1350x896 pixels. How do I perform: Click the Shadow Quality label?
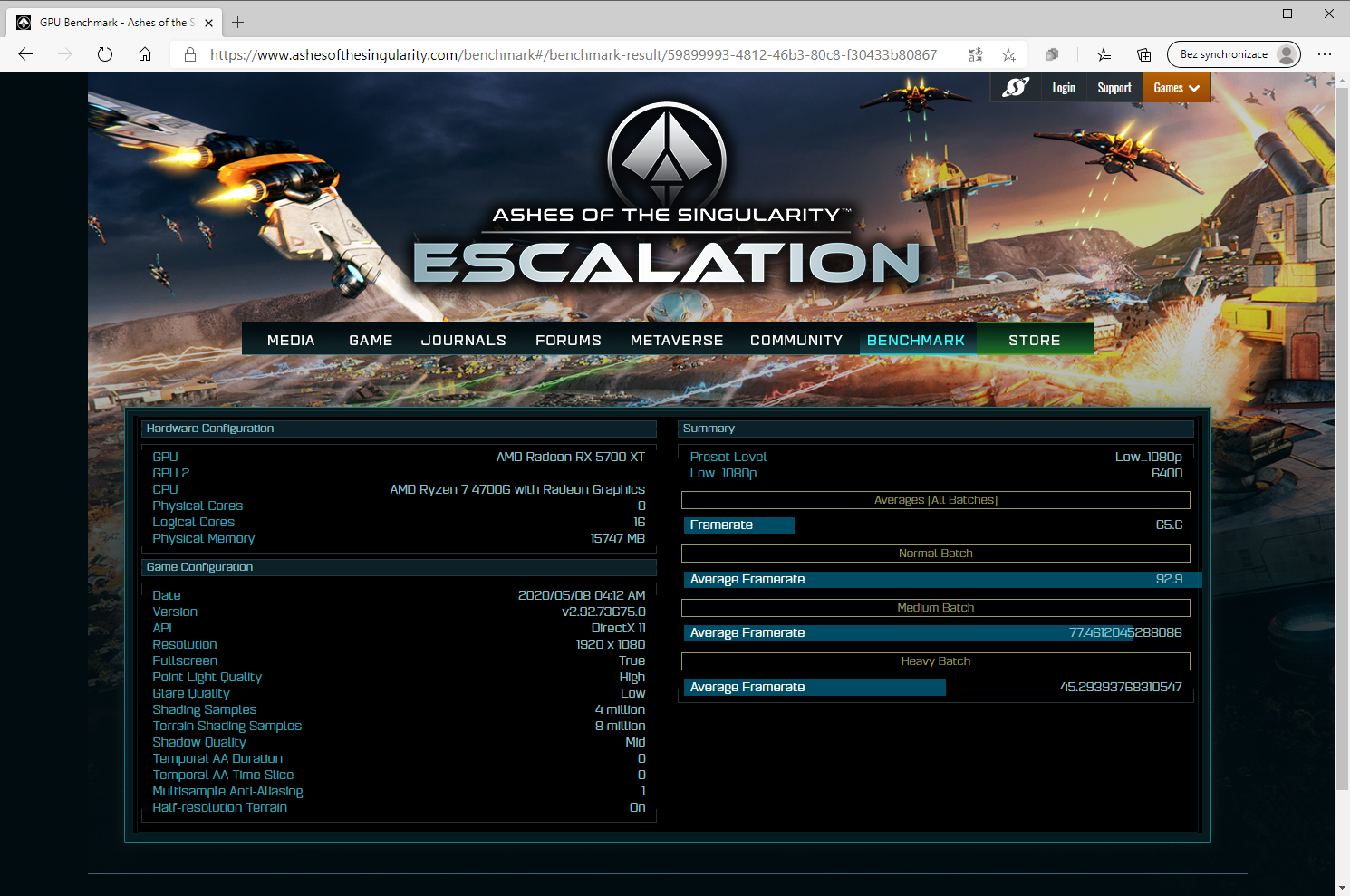[x=199, y=742]
